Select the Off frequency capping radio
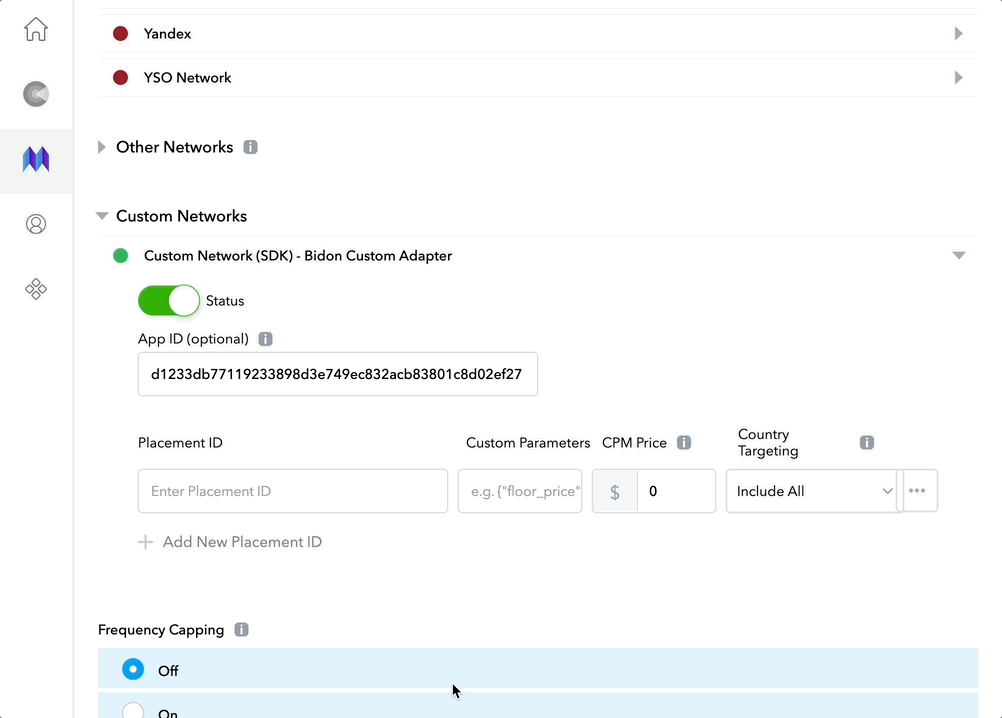This screenshot has width=1002, height=718. (x=133, y=669)
